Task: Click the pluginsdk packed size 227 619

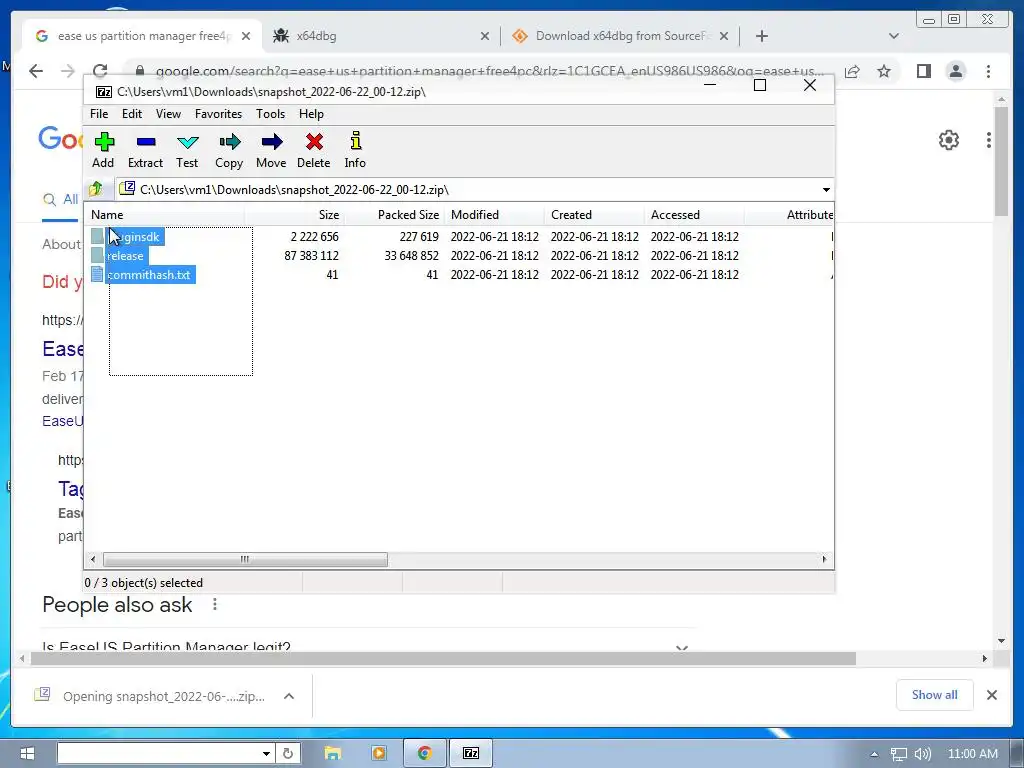Action: (x=419, y=237)
